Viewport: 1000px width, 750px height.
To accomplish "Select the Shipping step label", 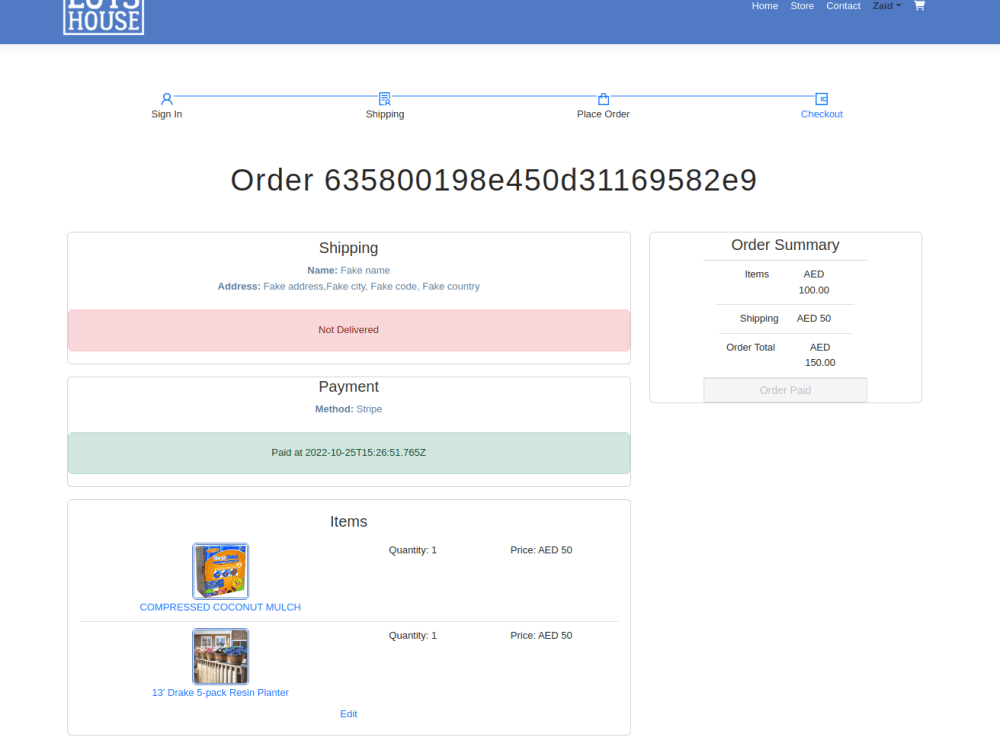I will pyautogui.click(x=385, y=114).
